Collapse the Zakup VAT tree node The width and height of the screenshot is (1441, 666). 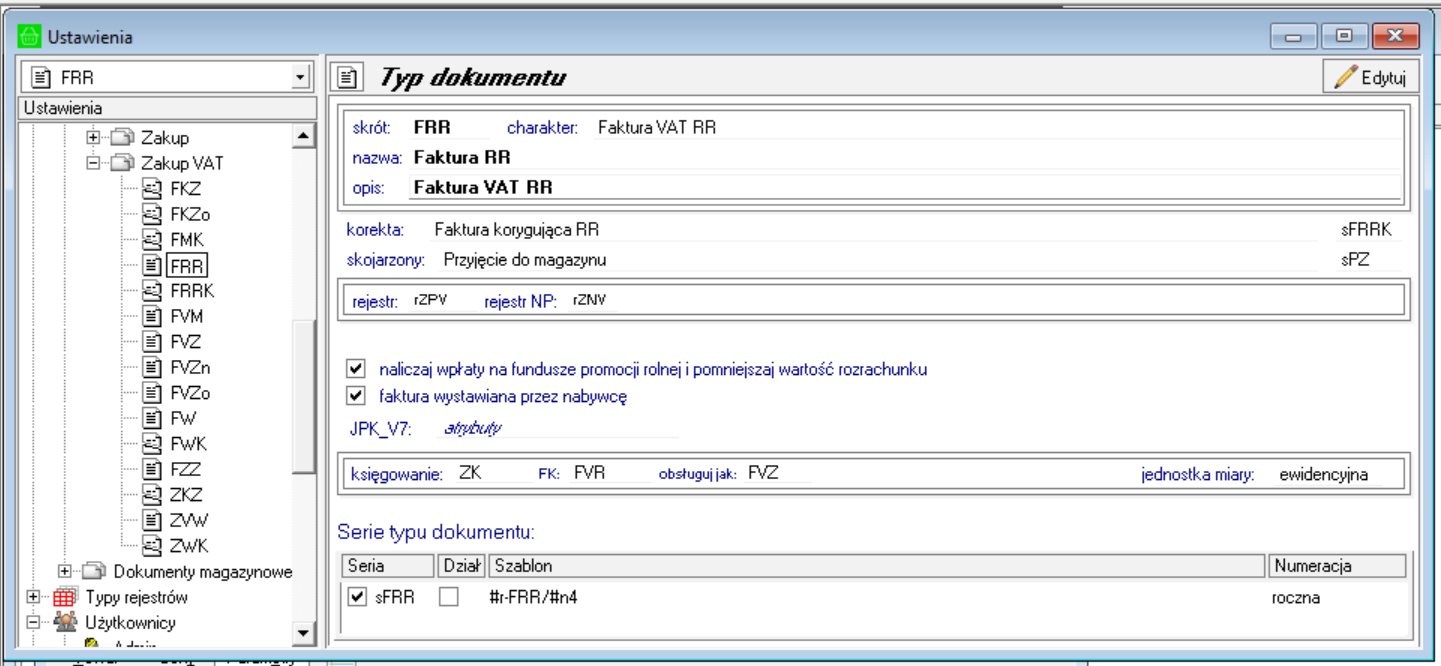click(94, 163)
